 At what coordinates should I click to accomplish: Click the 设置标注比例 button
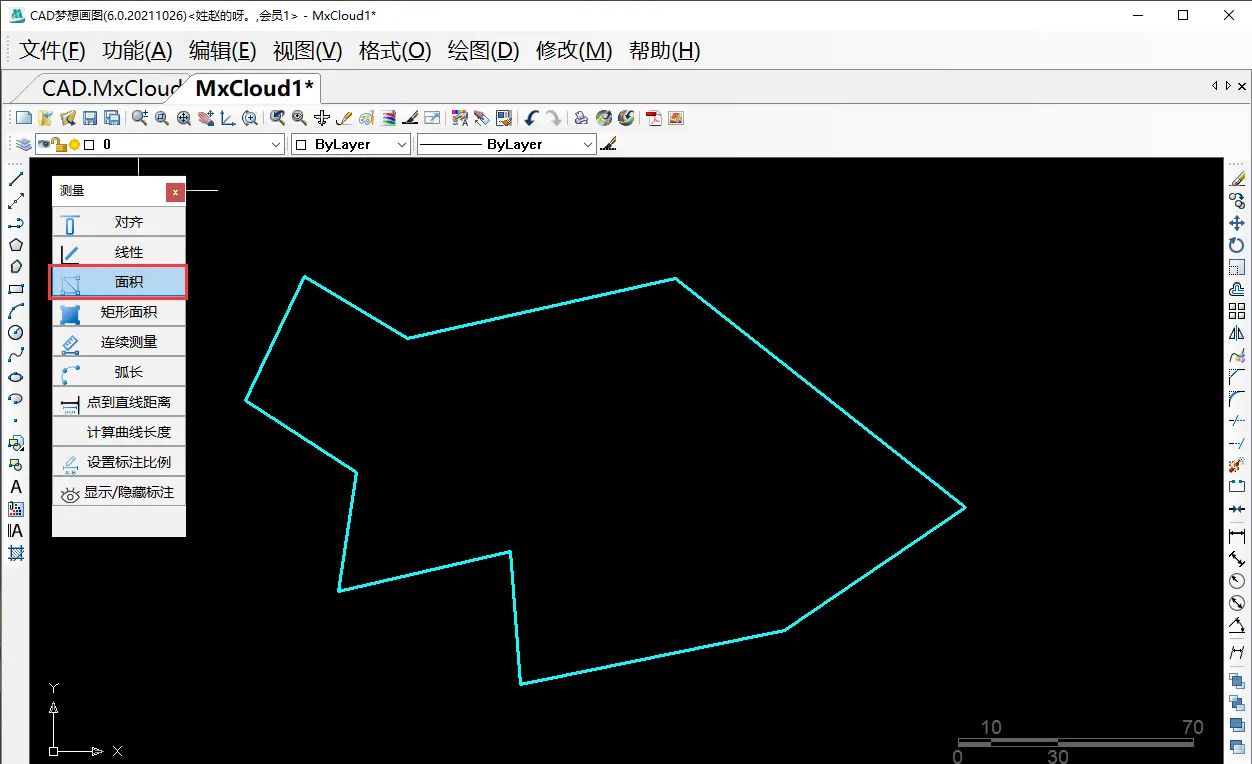(x=119, y=462)
